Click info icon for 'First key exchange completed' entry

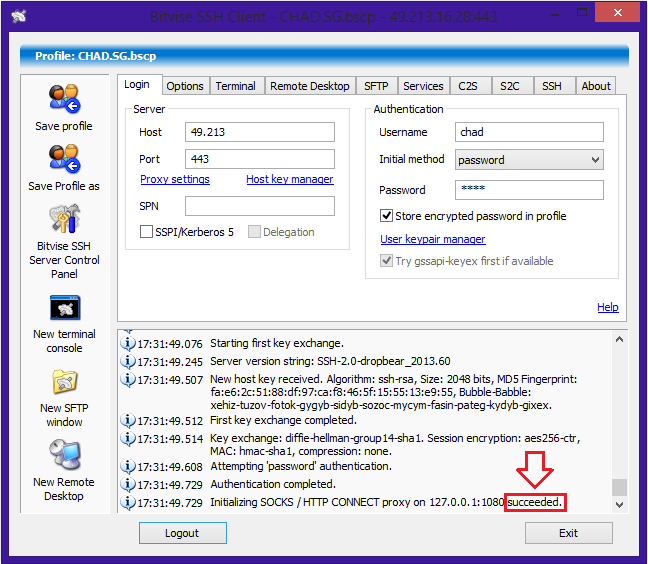128,421
